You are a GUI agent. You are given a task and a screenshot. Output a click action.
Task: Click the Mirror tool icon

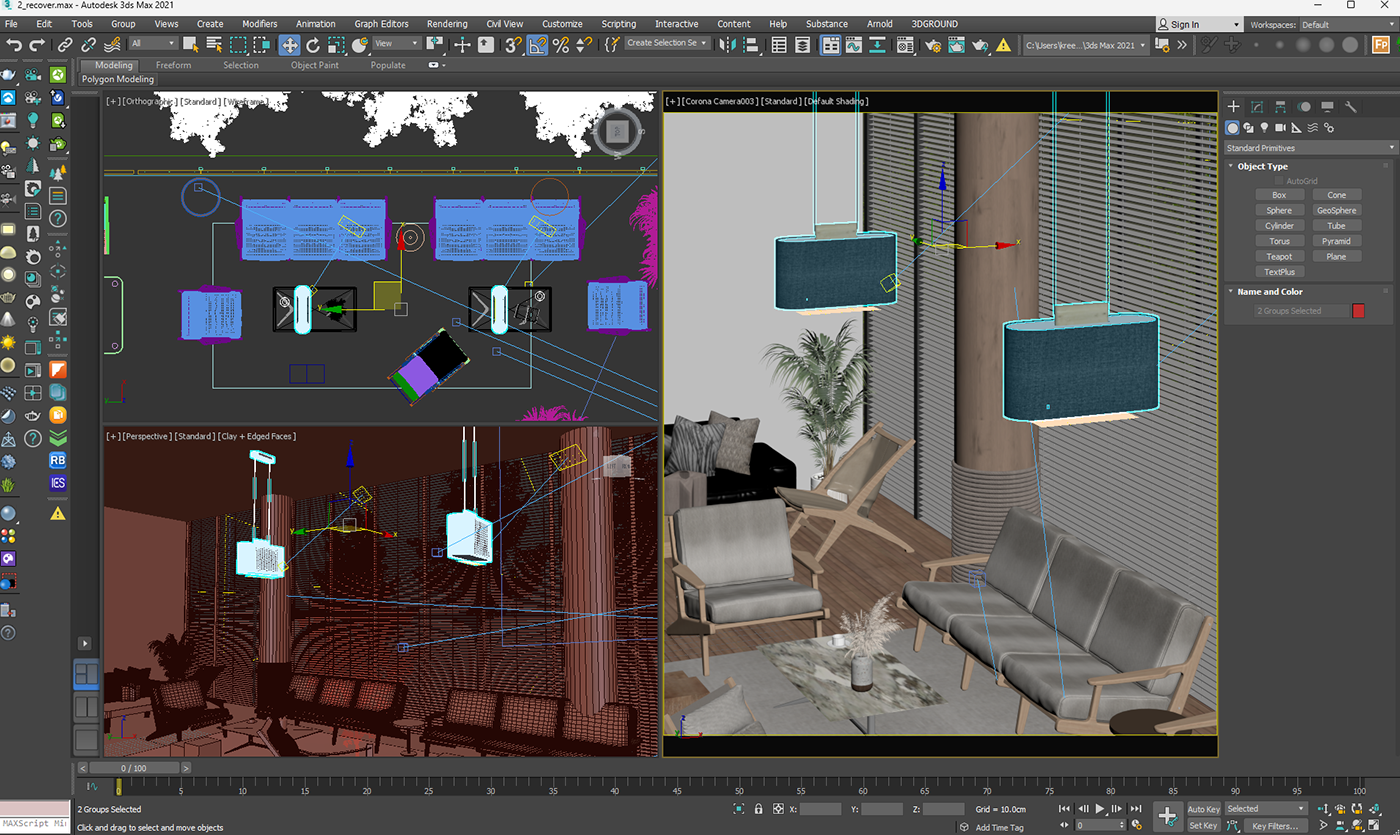pyautogui.click(x=727, y=44)
